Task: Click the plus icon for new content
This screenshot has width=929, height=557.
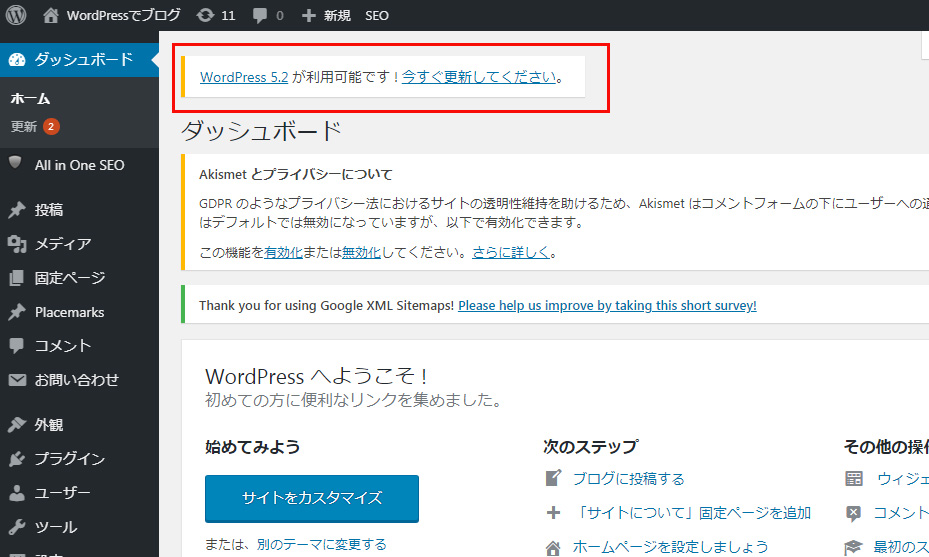Action: click(x=309, y=15)
